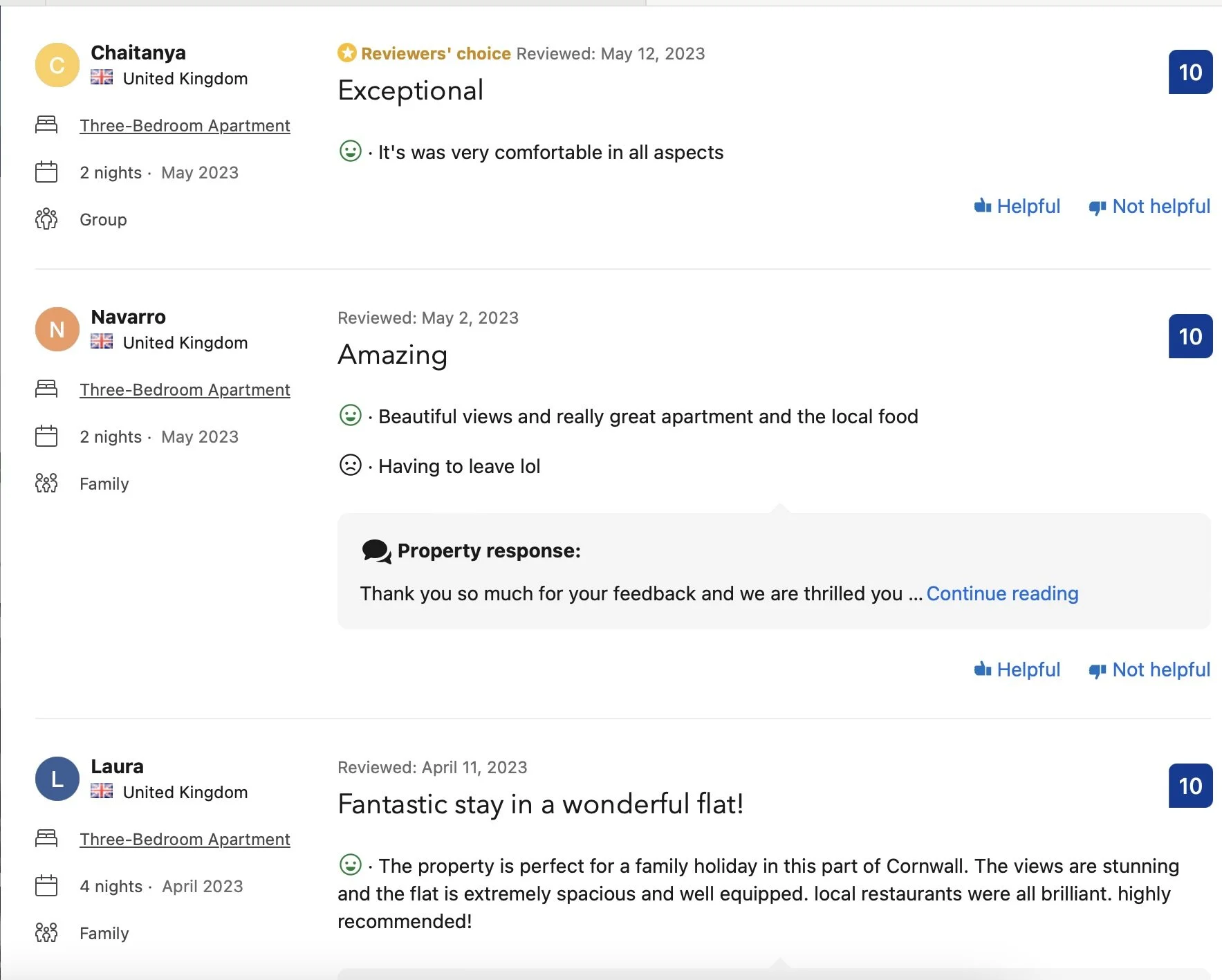Click the Reviewers' choice star badge
This screenshot has height=980, width=1222.
(x=346, y=53)
